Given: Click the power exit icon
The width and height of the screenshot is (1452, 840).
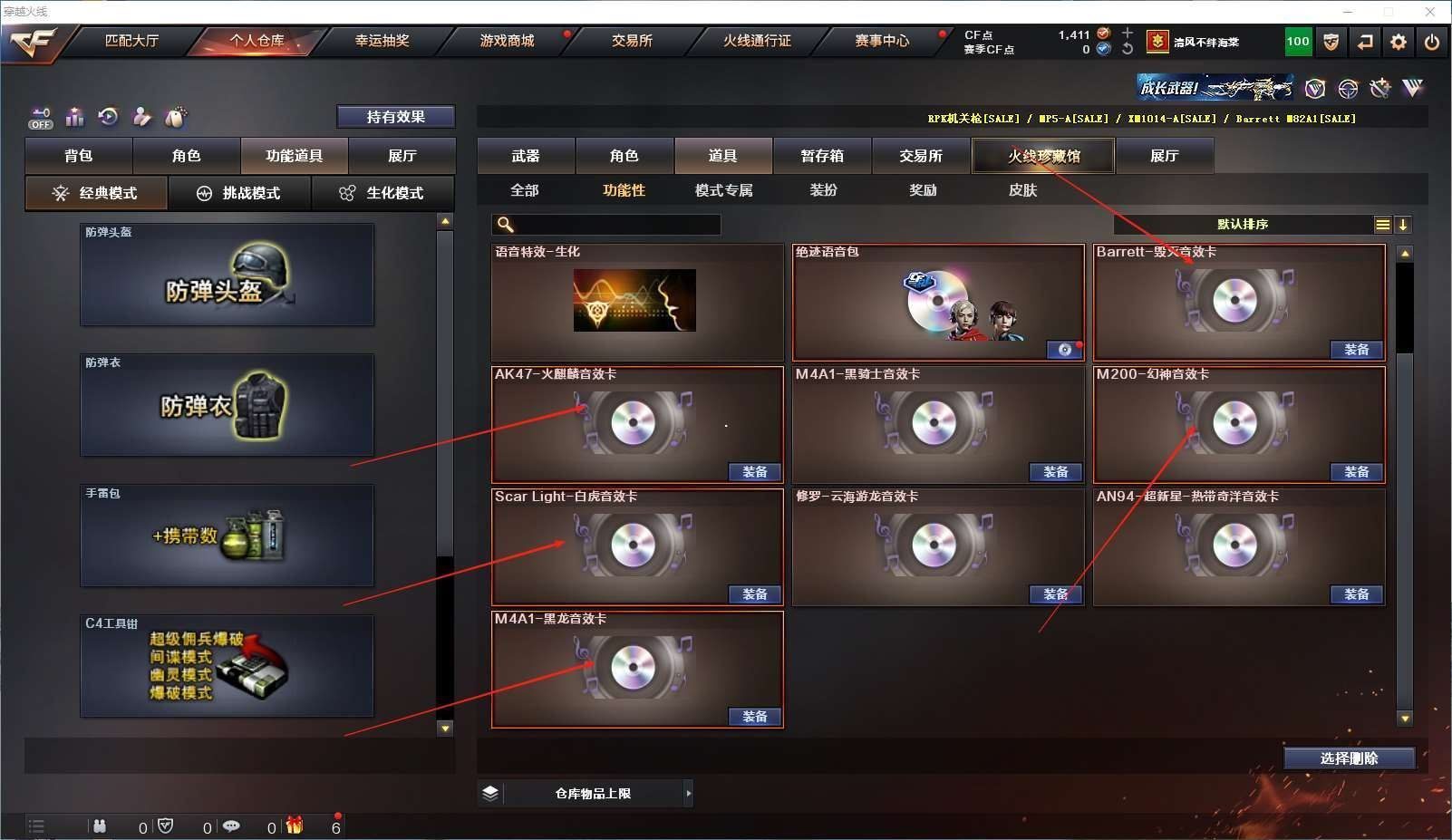Looking at the screenshot, I should point(1432,42).
